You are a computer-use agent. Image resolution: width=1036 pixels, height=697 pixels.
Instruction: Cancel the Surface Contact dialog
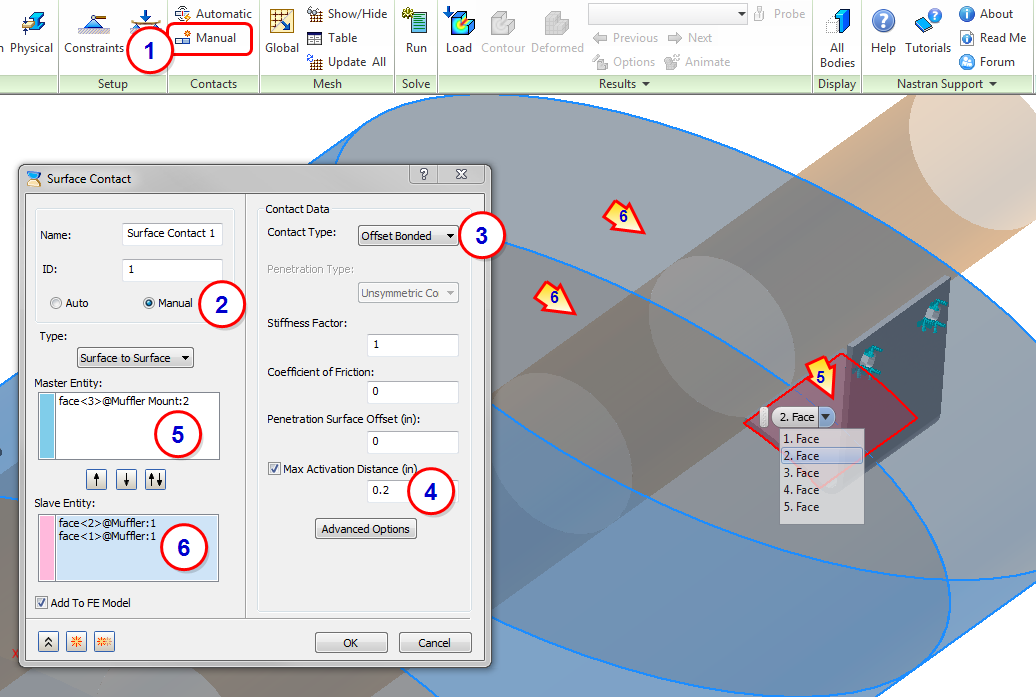coord(435,642)
